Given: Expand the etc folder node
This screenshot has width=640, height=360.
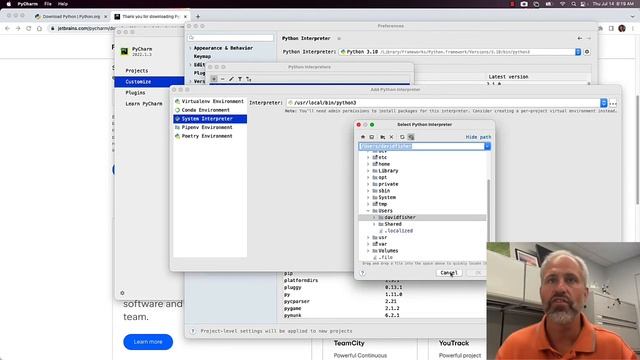Looking at the screenshot, I should [368, 157].
